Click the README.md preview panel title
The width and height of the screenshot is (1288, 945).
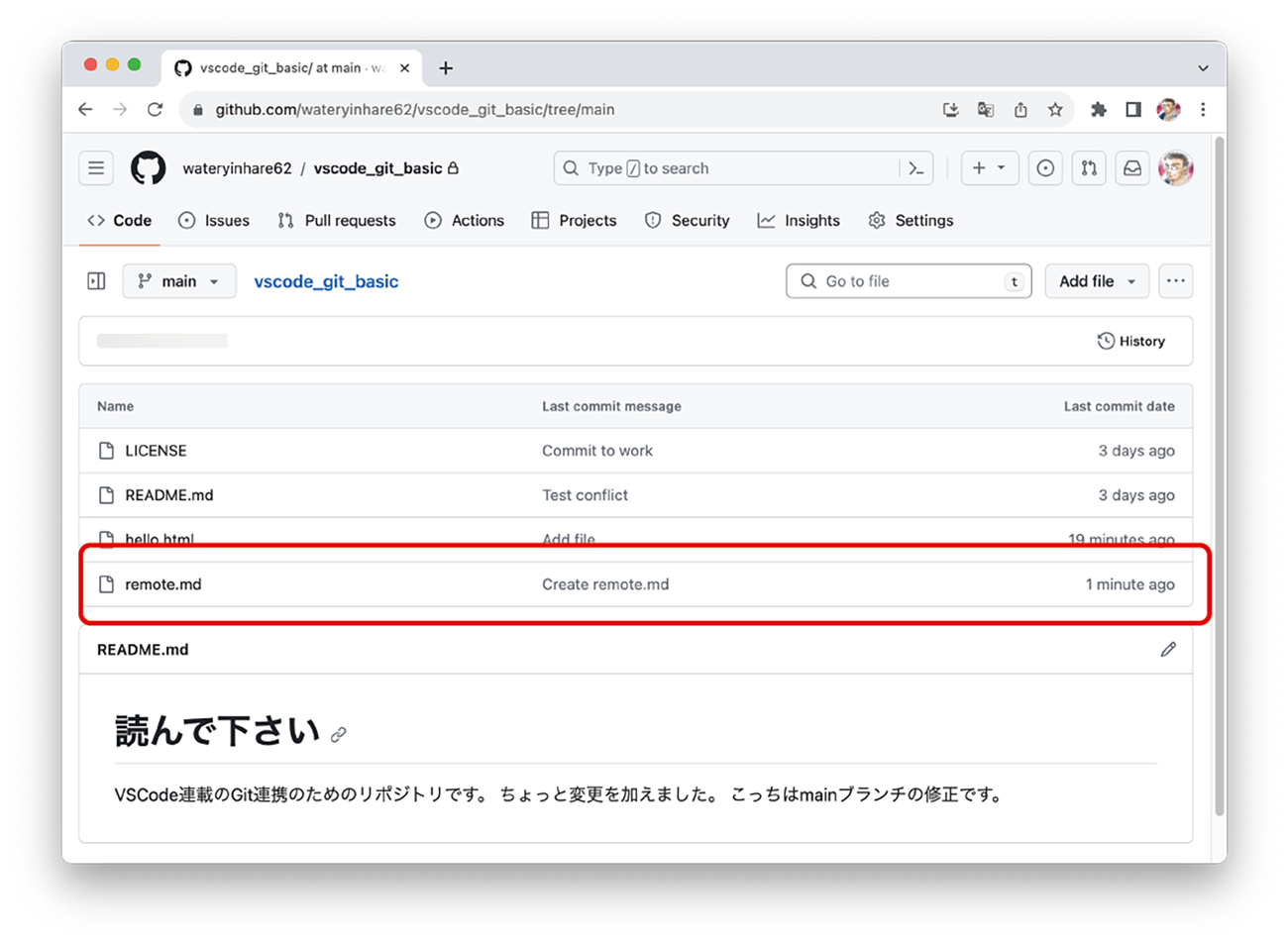[143, 650]
